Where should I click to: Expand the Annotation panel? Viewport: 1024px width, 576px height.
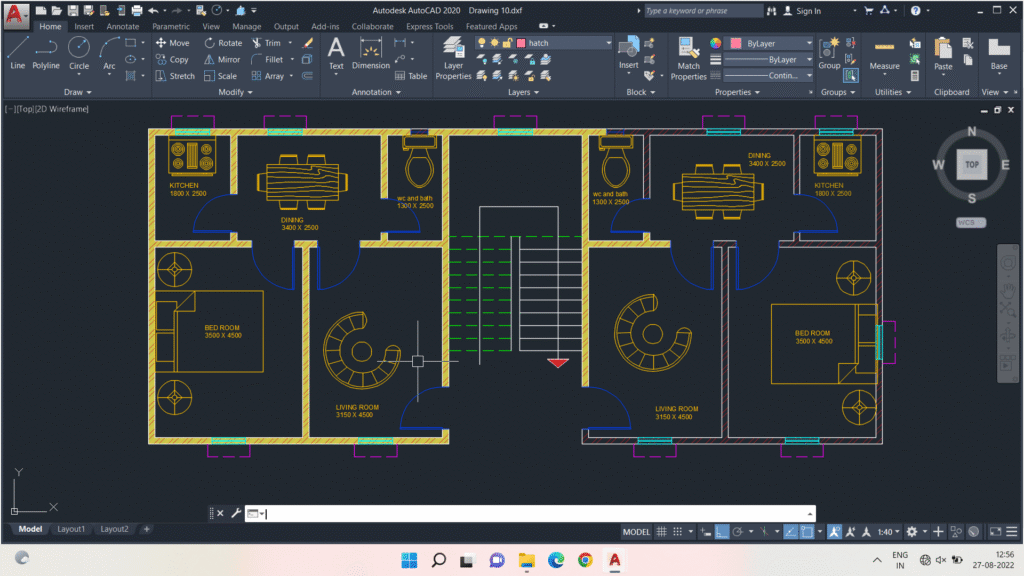[376, 92]
